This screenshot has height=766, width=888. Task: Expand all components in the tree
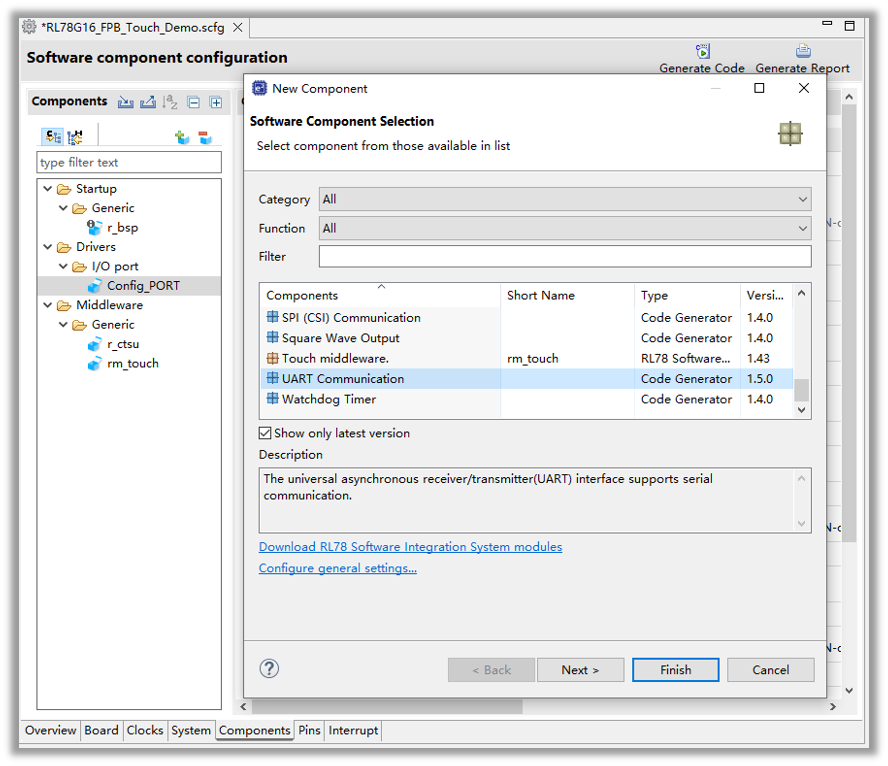click(x=215, y=102)
